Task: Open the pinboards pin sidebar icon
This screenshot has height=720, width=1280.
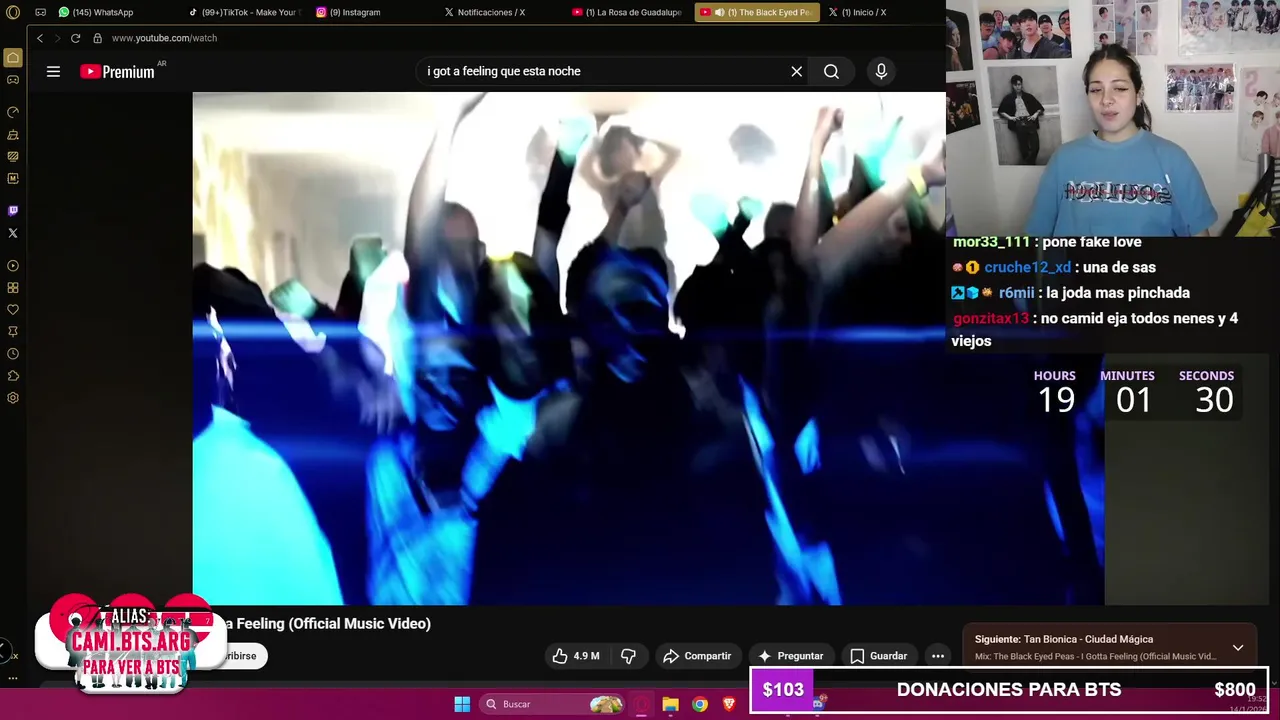Action: tap(13, 332)
